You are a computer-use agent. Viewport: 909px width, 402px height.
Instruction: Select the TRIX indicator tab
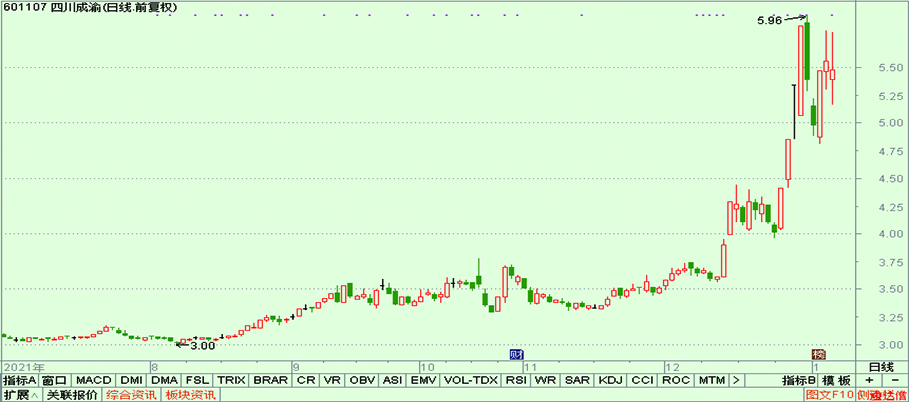pyautogui.click(x=231, y=381)
